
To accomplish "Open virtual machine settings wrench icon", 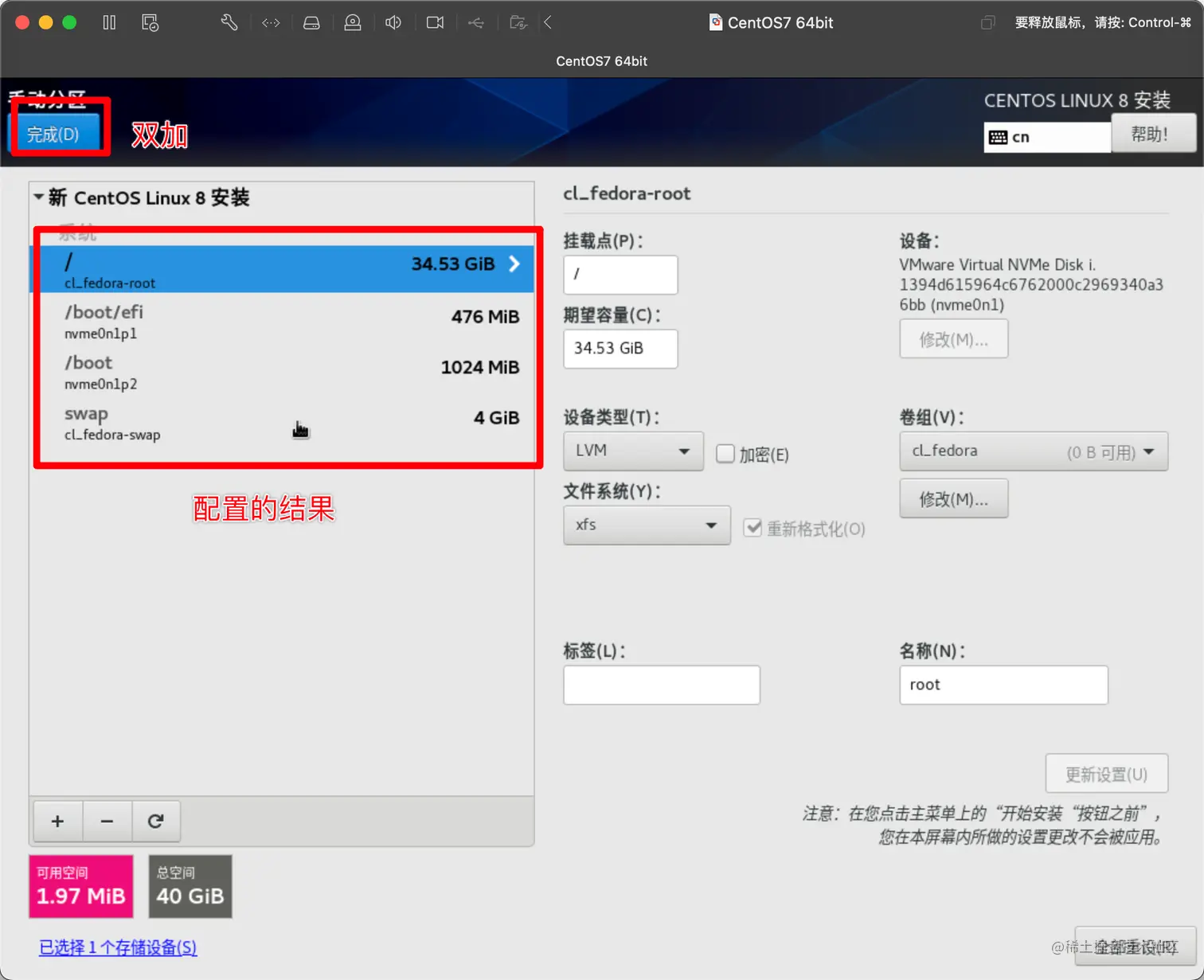I will coord(229,22).
